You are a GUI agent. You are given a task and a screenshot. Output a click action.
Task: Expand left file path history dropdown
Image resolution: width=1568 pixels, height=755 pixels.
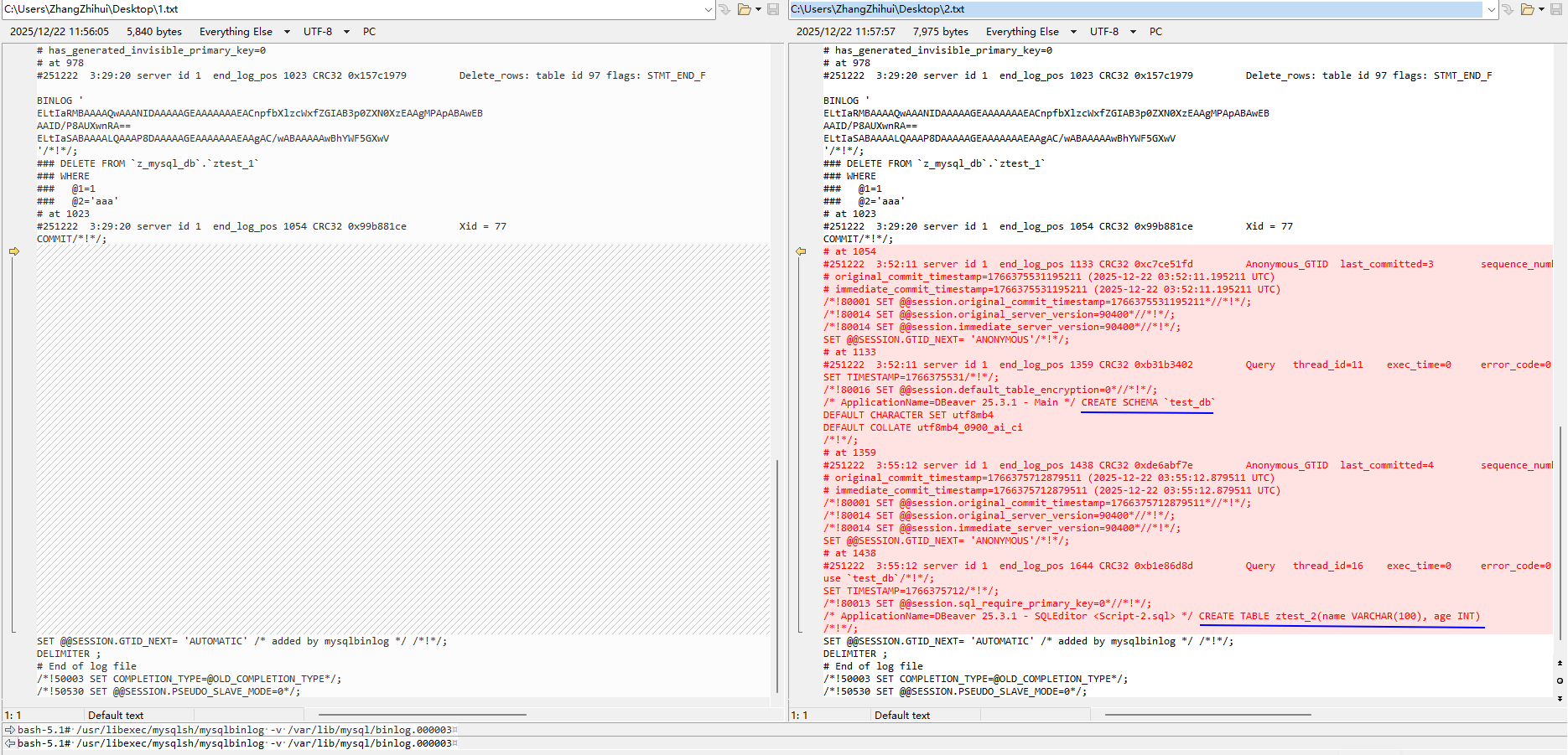click(709, 9)
